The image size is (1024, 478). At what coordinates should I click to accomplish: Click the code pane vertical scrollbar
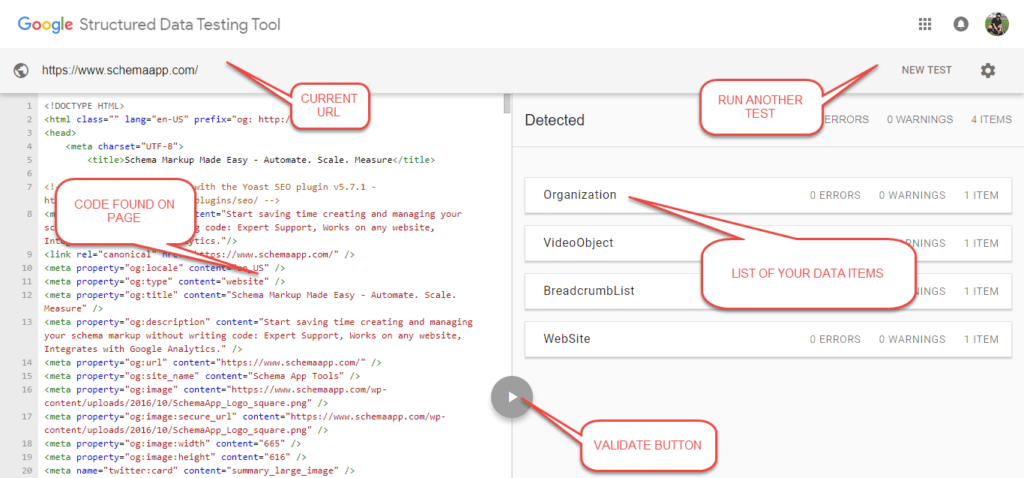pyautogui.click(x=507, y=103)
